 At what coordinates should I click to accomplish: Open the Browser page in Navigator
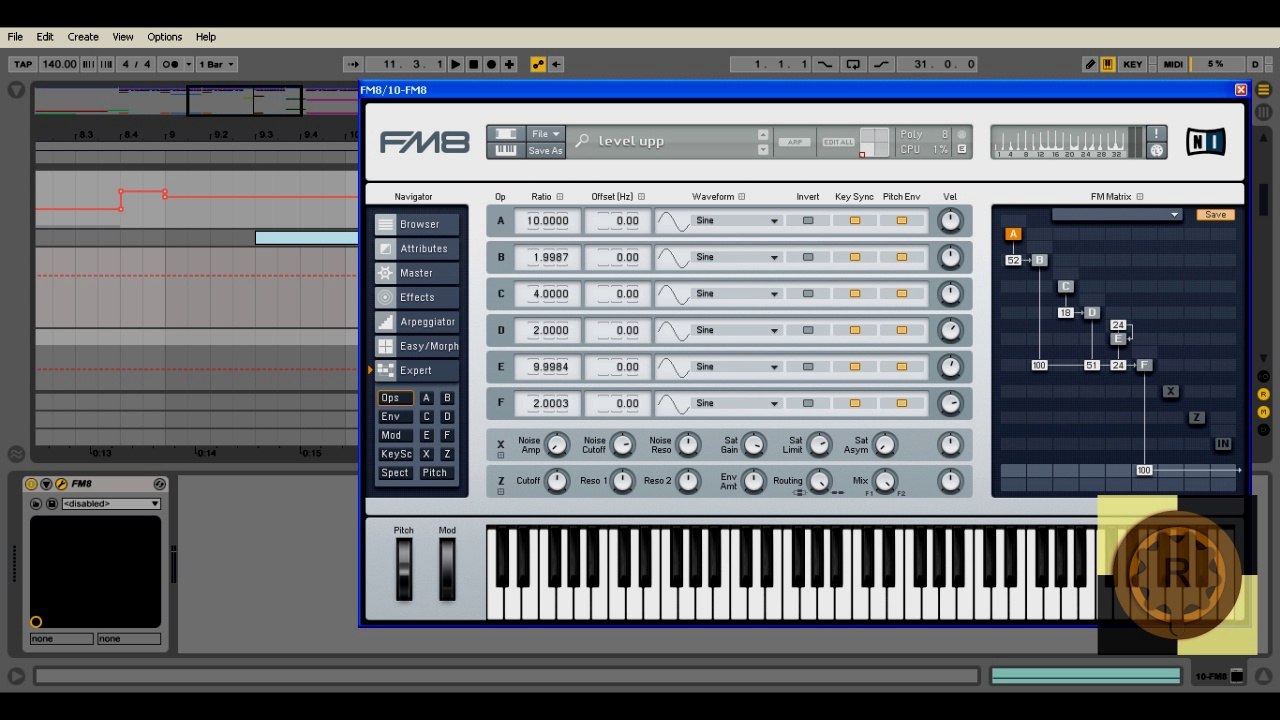click(417, 224)
